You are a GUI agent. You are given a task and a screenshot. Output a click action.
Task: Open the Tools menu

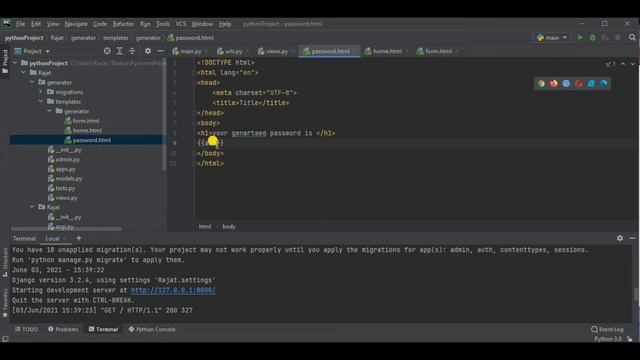(162, 24)
